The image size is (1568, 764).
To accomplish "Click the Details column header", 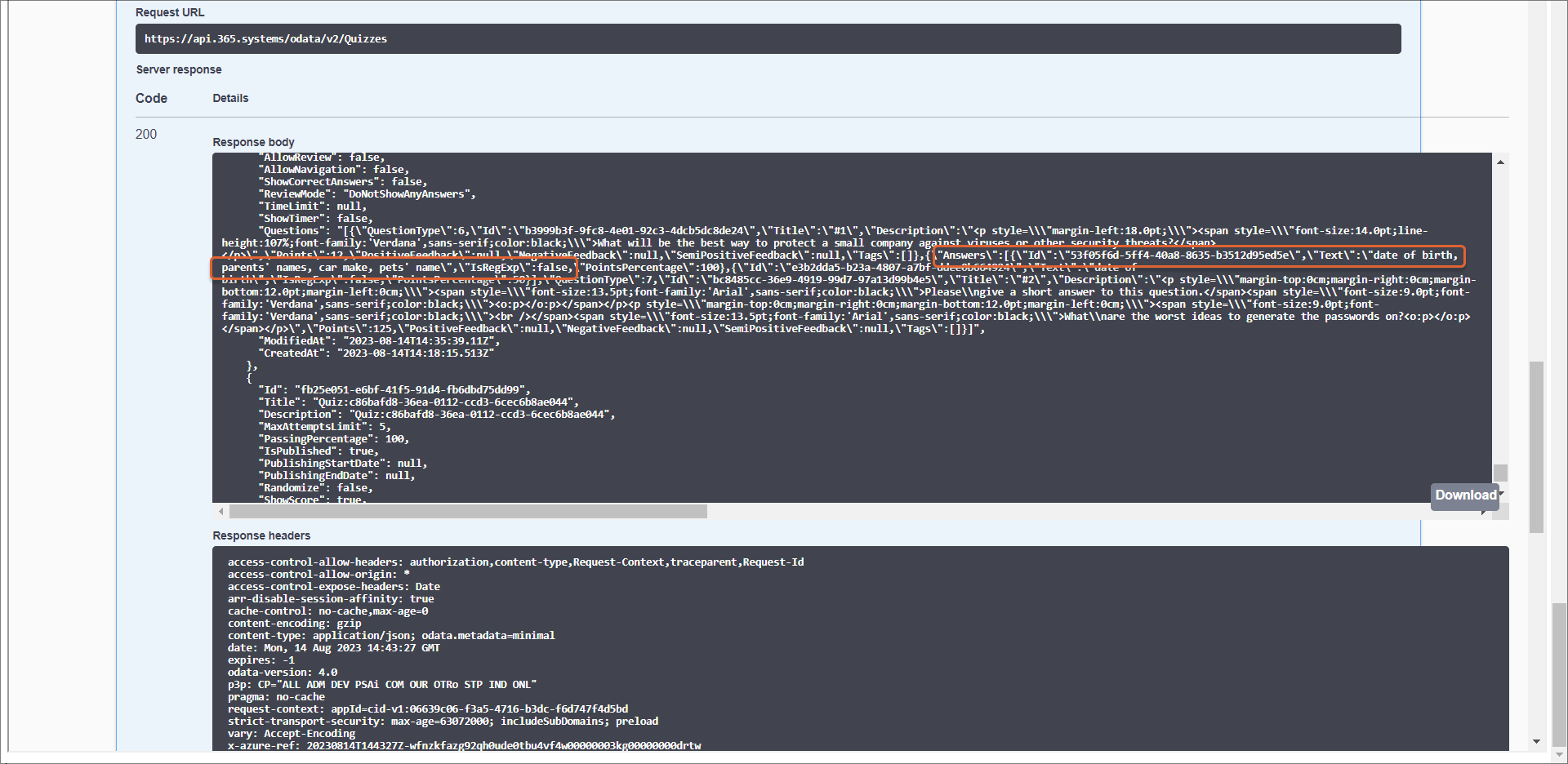I will (230, 99).
